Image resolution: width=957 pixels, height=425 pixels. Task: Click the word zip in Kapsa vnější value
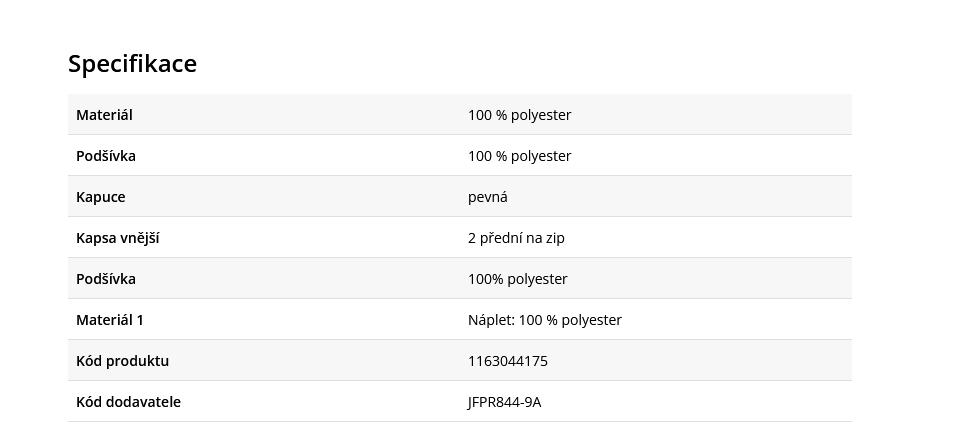pos(555,238)
